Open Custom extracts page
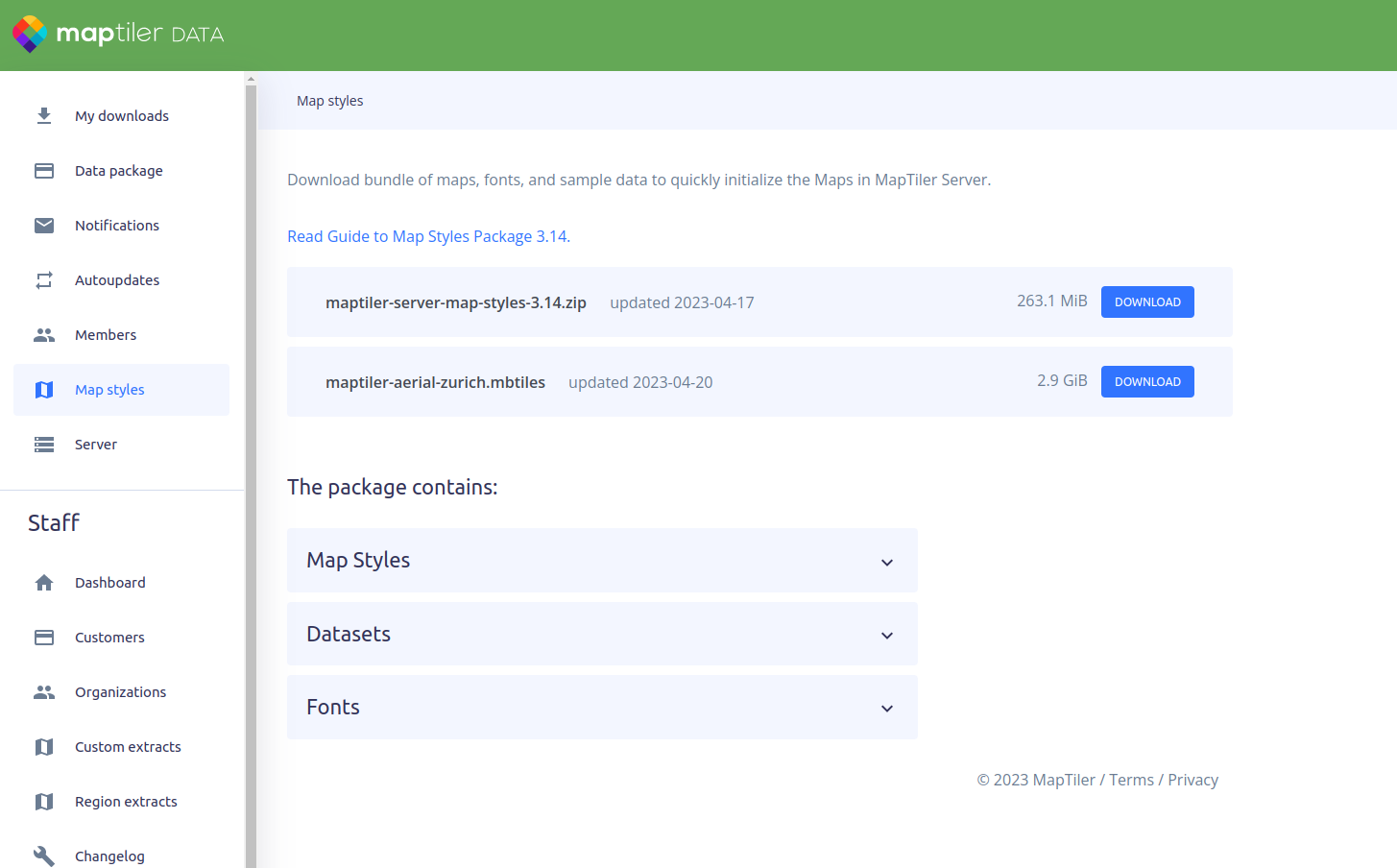1397x868 pixels. click(x=122, y=747)
